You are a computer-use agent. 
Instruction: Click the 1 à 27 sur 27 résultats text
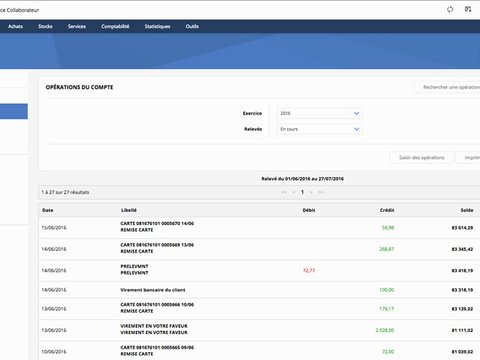pyautogui.click(x=65, y=192)
